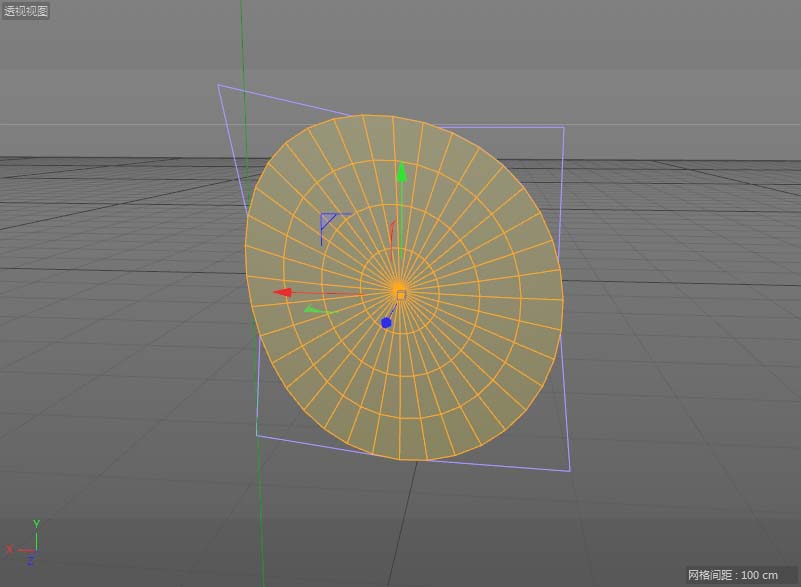Viewport: 801px width, 587px height.
Task: Click the orange object center point
Action: click(401, 295)
